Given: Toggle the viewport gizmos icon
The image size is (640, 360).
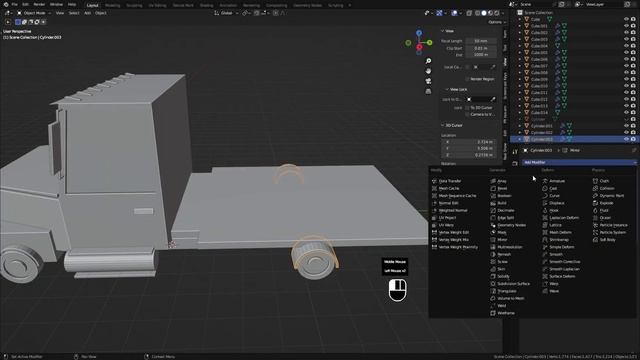Looking at the screenshot, I should click(x=439, y=13).
